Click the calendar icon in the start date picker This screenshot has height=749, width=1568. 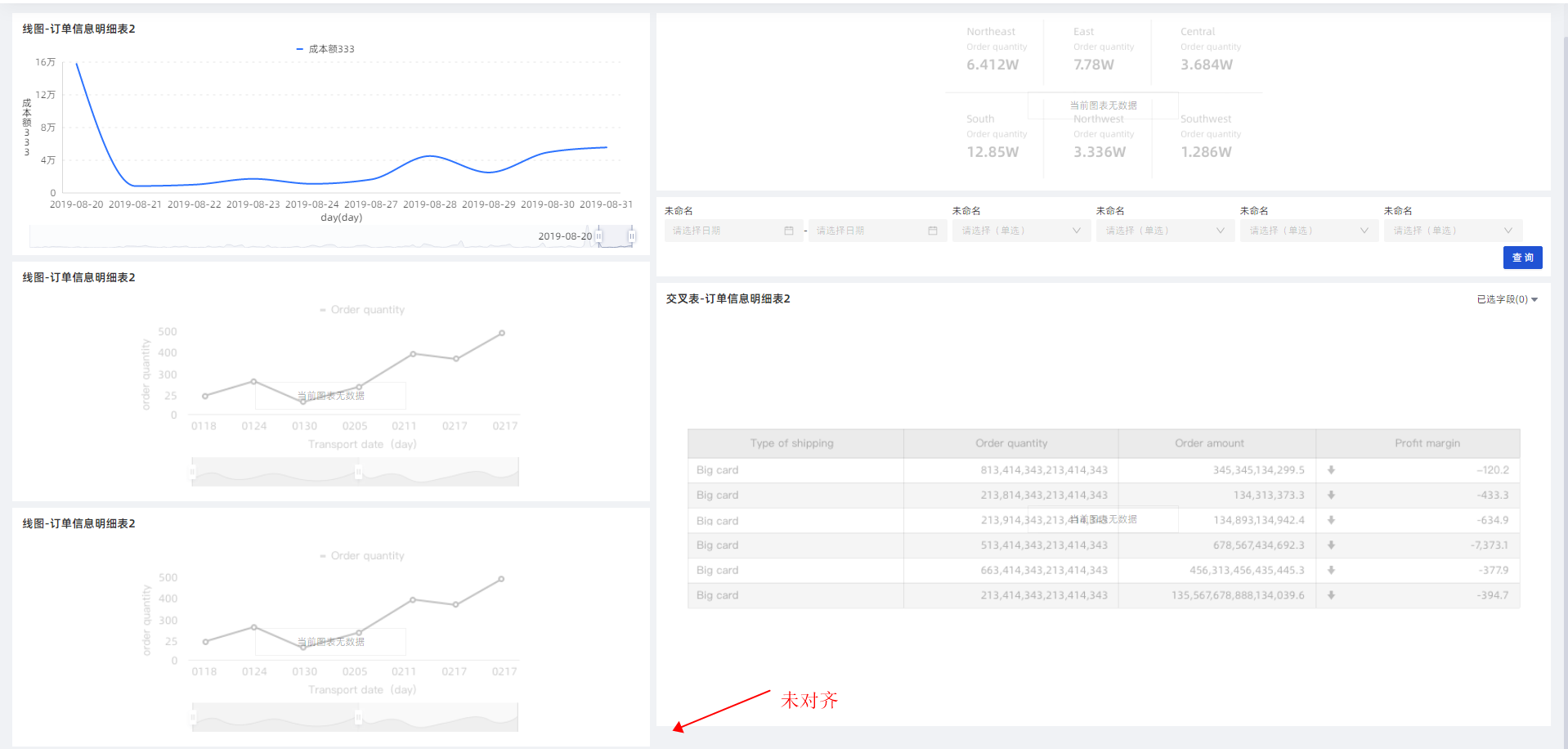point(788,231)
